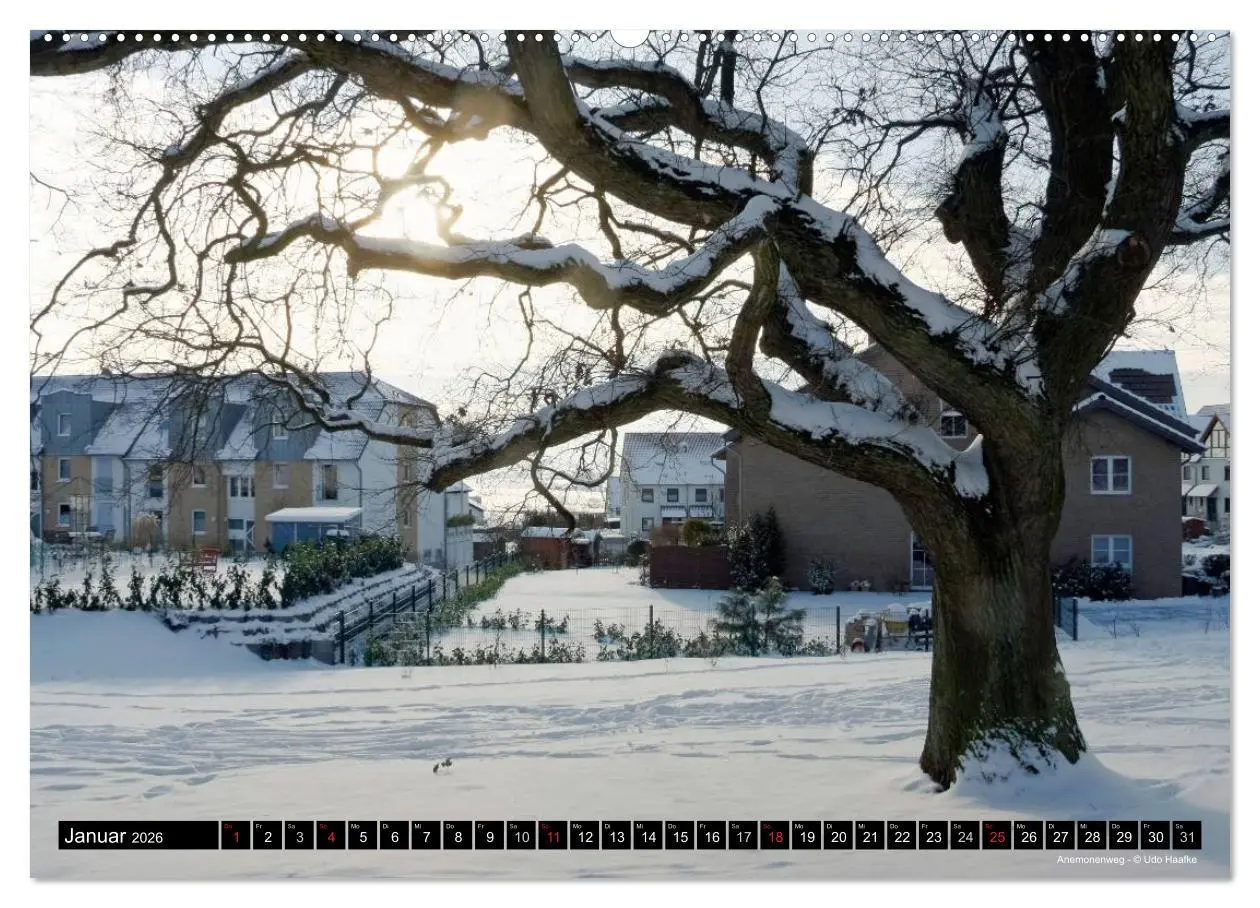The height and width of the screenshot is (908, 1260).
Task: Click the red Sunday date 25
Action: click(x=996, y=836)
